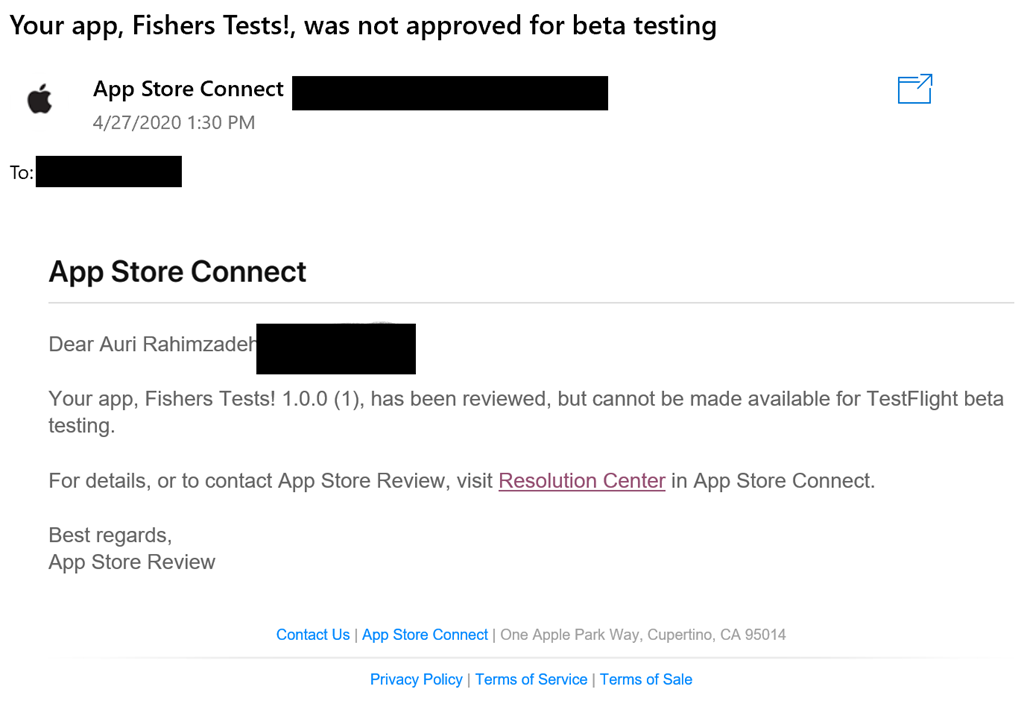Viewport: 1024px width, 704px height.
Task: Open the Resolution Center link
Action: pyautogui.click(x=581, y=481)
